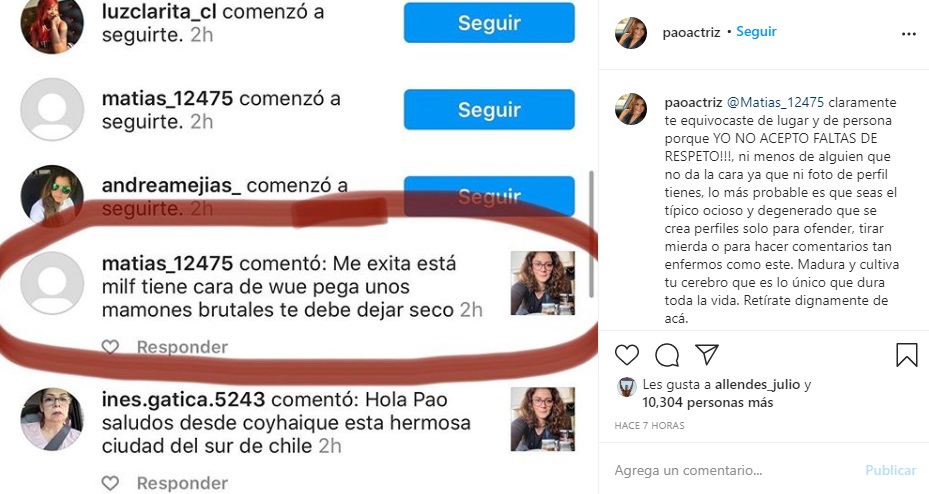Click Seguir link beside paoactriz header

point(756,31)
